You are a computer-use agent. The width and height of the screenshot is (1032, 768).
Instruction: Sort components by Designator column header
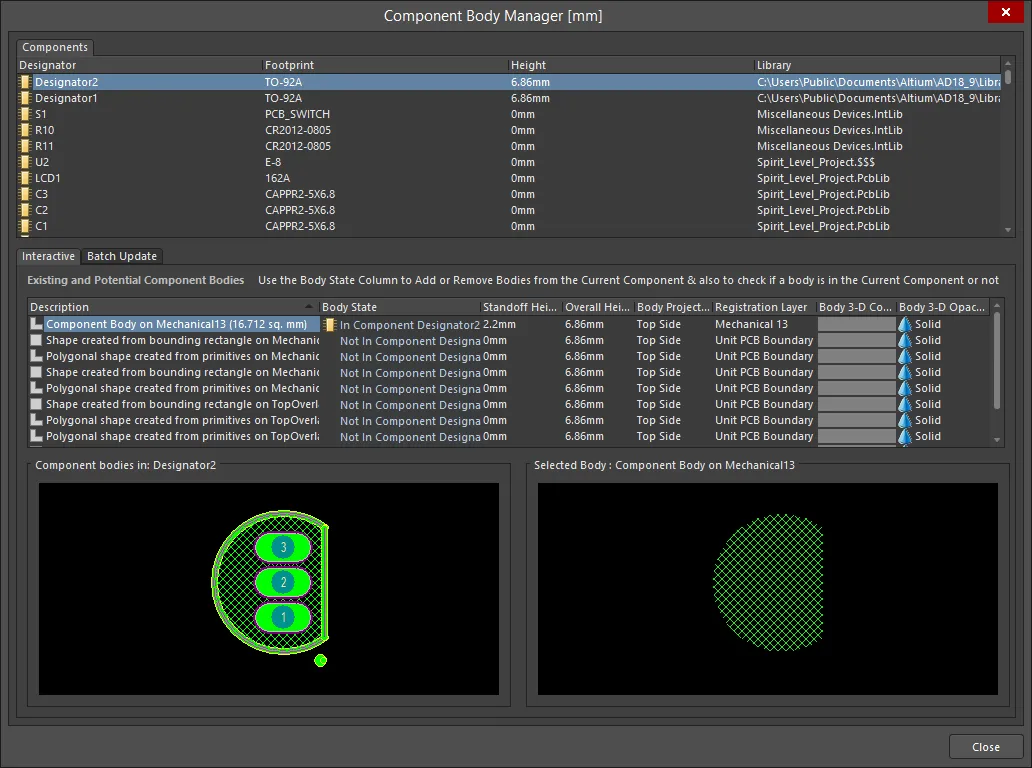pos(140,65)
